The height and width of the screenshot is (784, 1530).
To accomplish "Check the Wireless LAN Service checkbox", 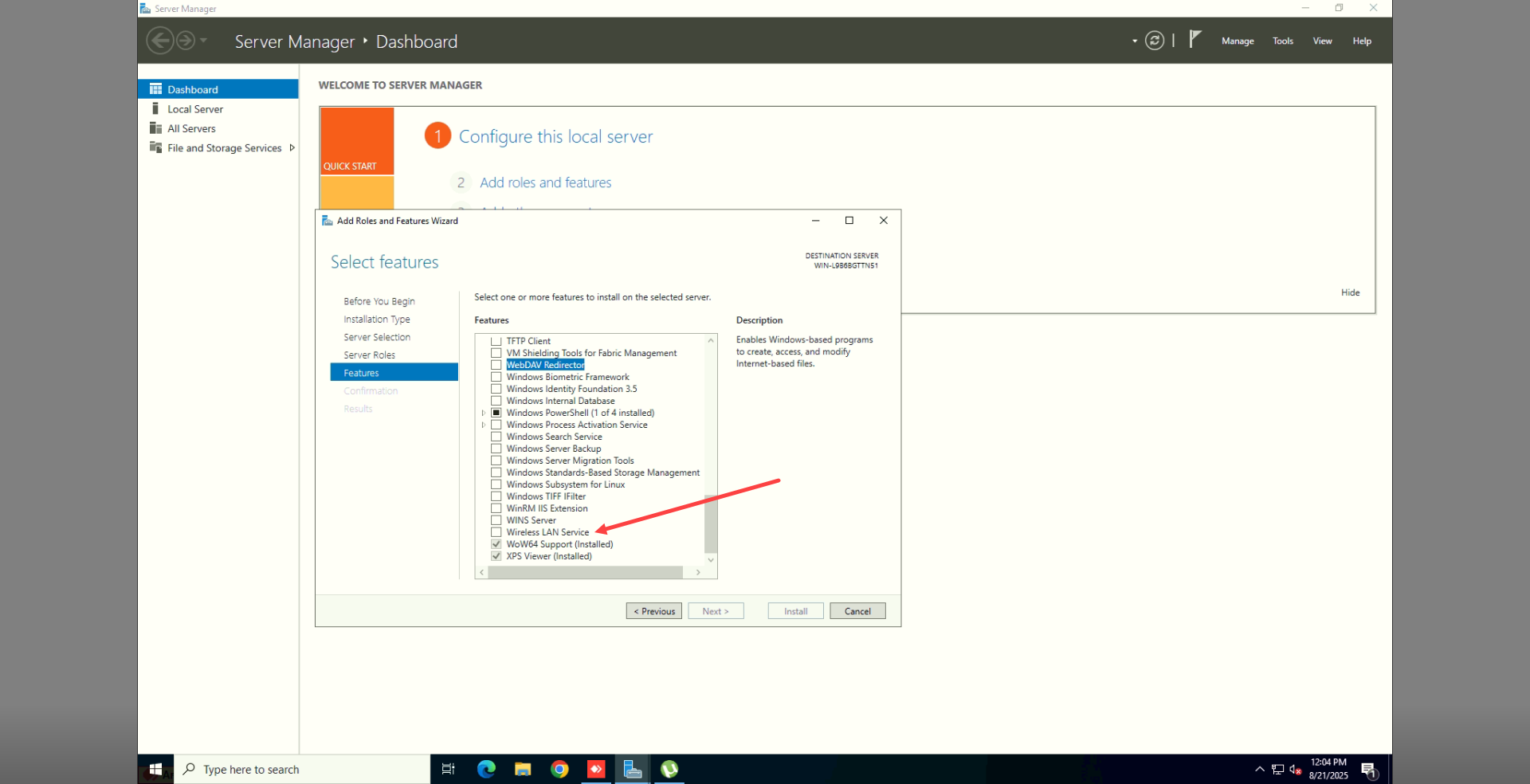I will point(496,532).
